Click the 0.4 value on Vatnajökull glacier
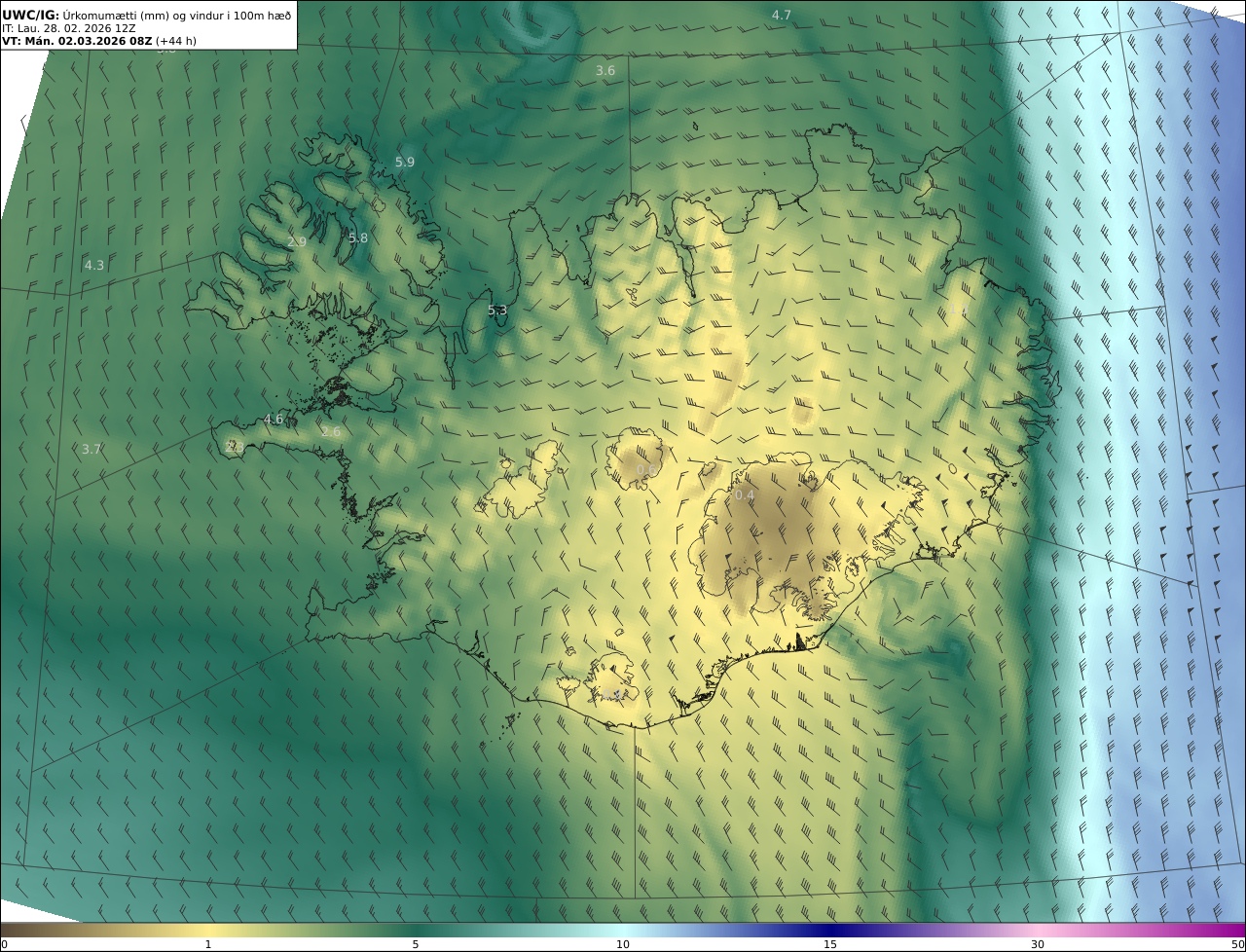1246x952 pixels. 744,495
